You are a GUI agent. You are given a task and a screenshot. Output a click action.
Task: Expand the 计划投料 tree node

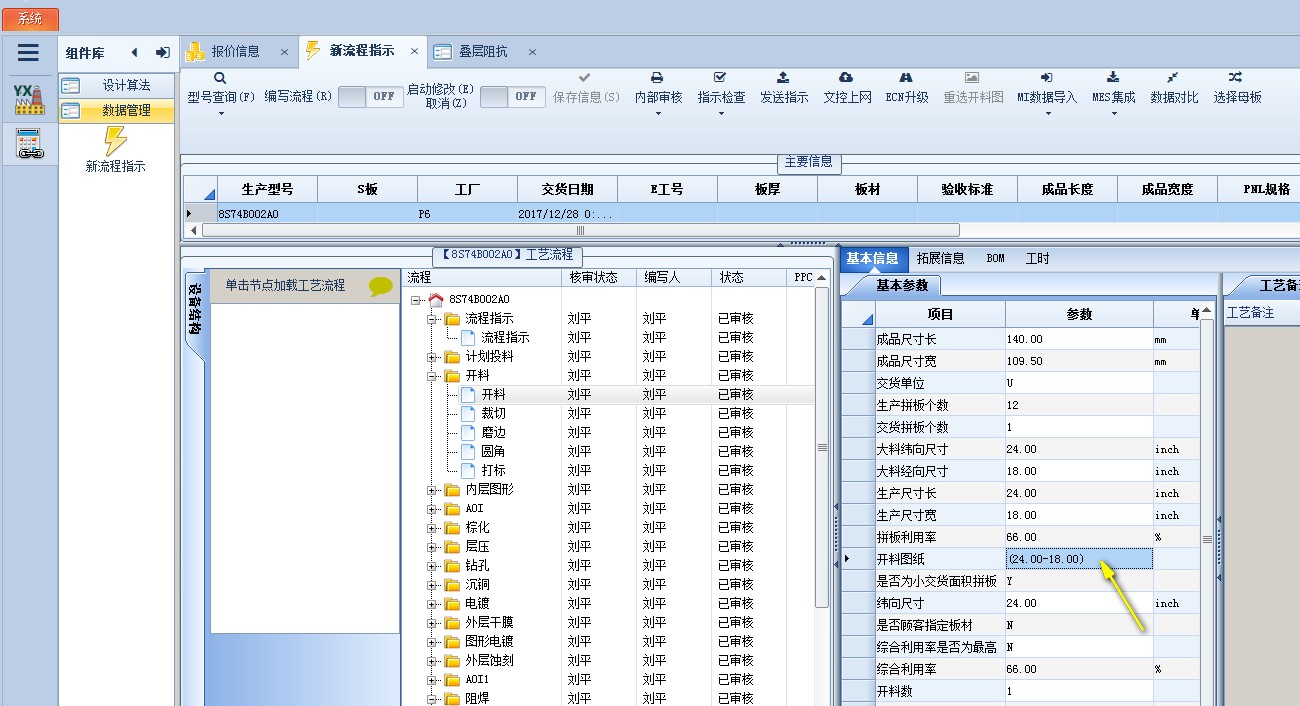click(431, 357)
